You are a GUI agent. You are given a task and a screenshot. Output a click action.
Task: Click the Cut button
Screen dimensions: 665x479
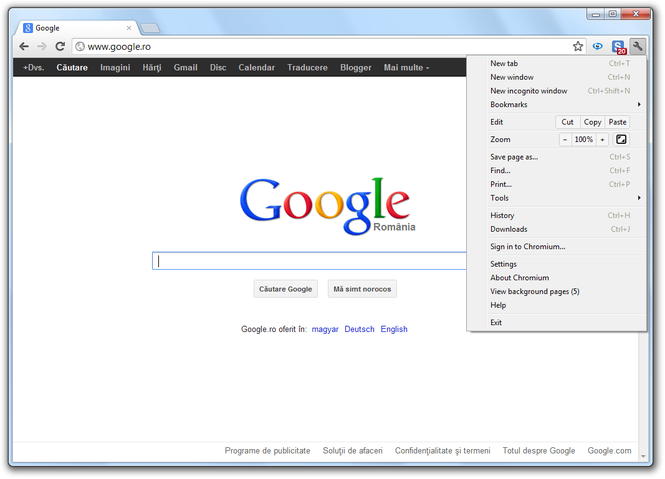567,122
